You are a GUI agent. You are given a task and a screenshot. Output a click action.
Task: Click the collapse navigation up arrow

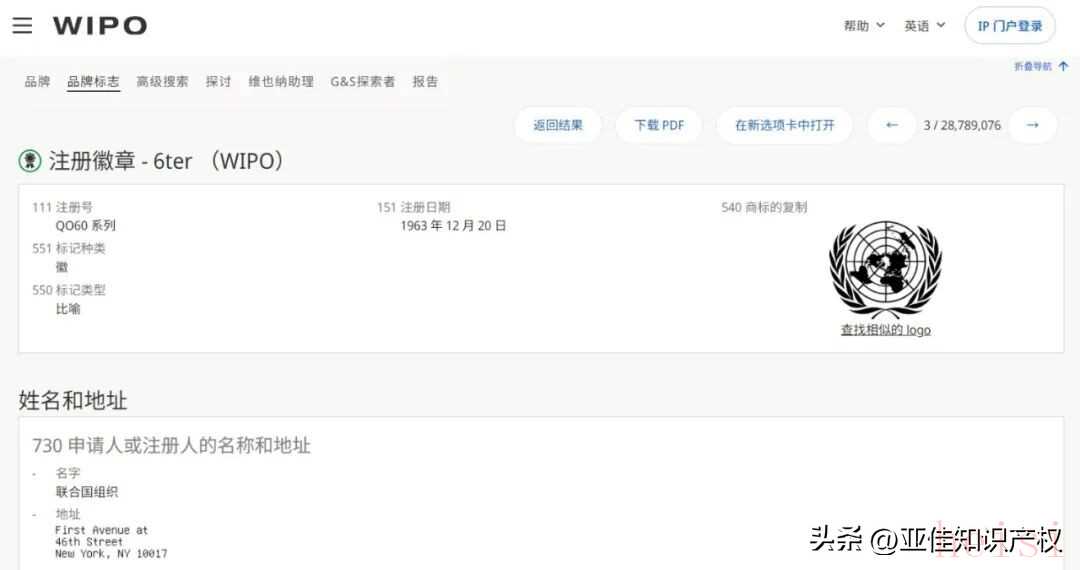click(x=1063, y=66)
